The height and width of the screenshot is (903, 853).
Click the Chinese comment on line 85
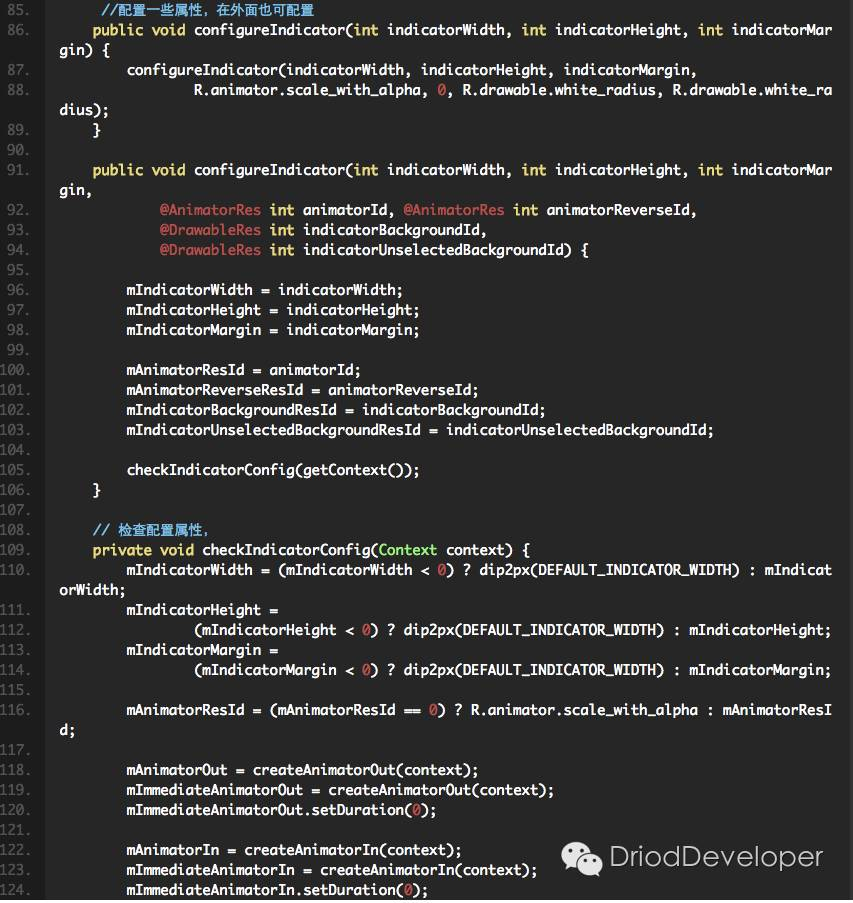click(207, 10)
